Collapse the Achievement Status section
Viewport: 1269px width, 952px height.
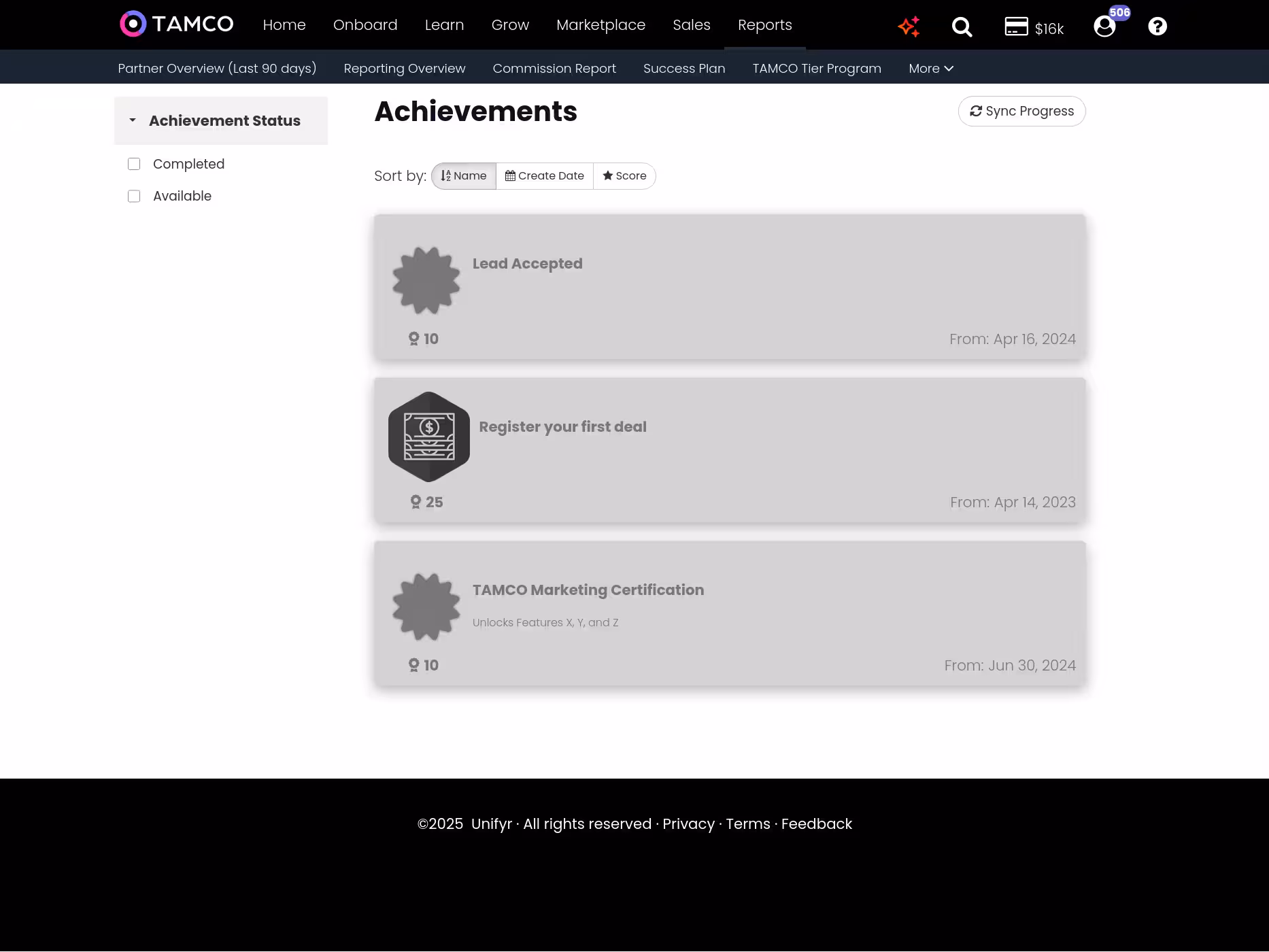tap(133, 120)
